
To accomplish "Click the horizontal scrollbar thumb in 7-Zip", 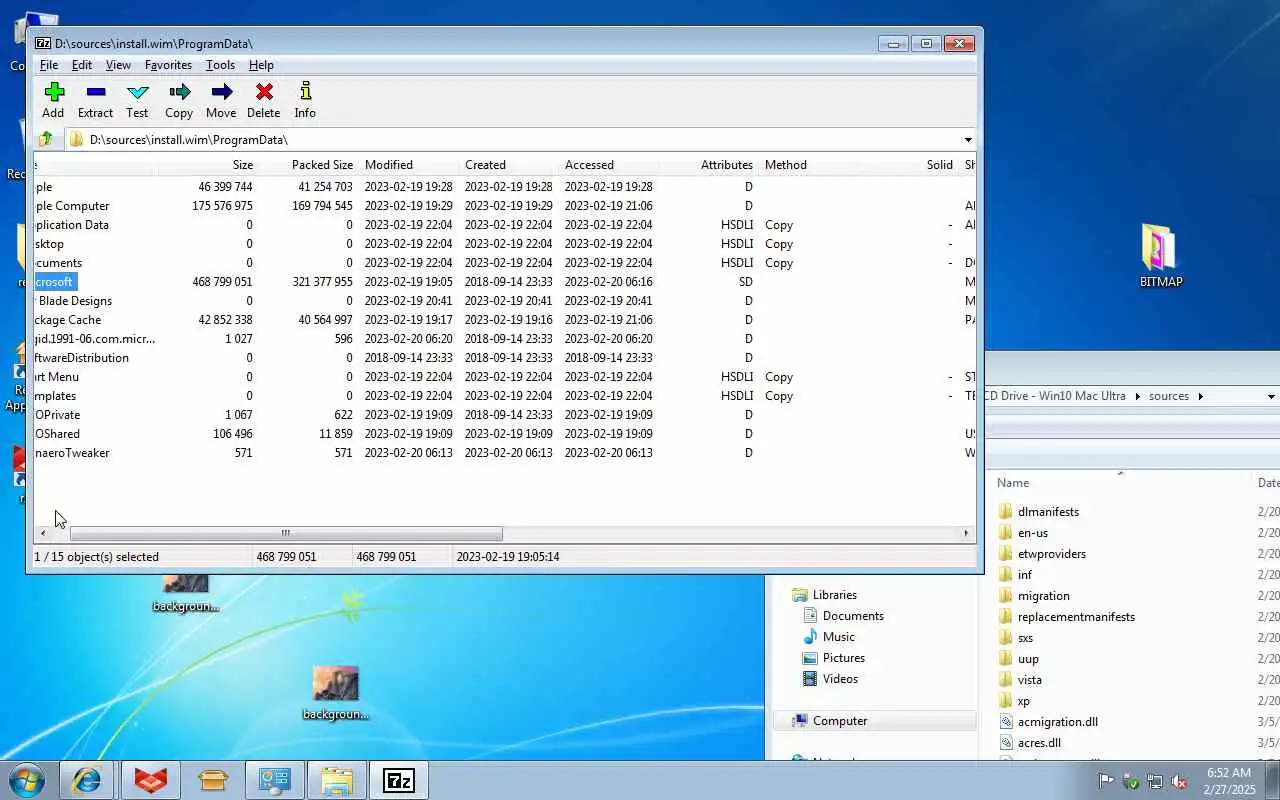I will 286,533.
